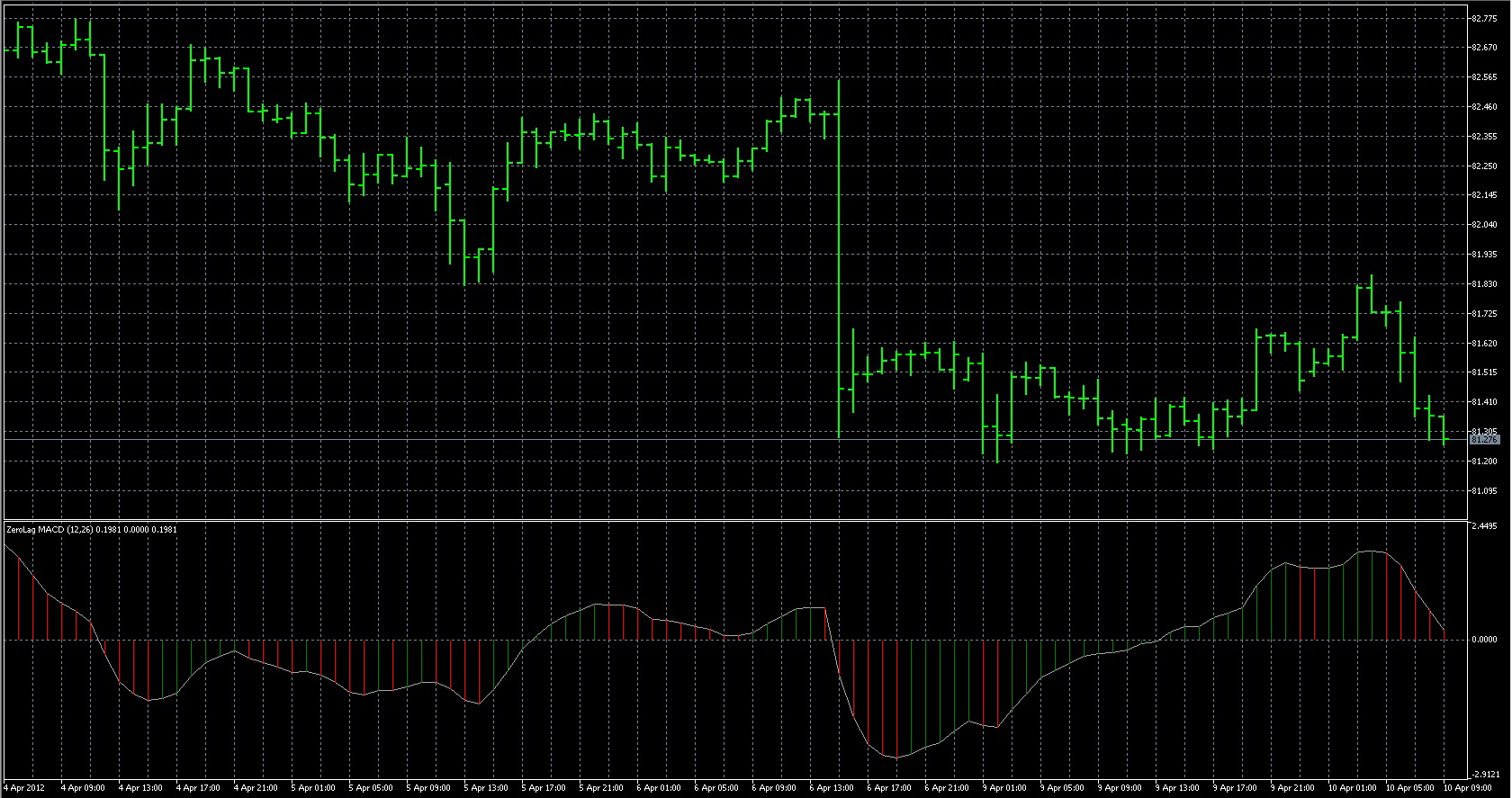Select the 6 Apr 13:00 time label

pos(832,788)
